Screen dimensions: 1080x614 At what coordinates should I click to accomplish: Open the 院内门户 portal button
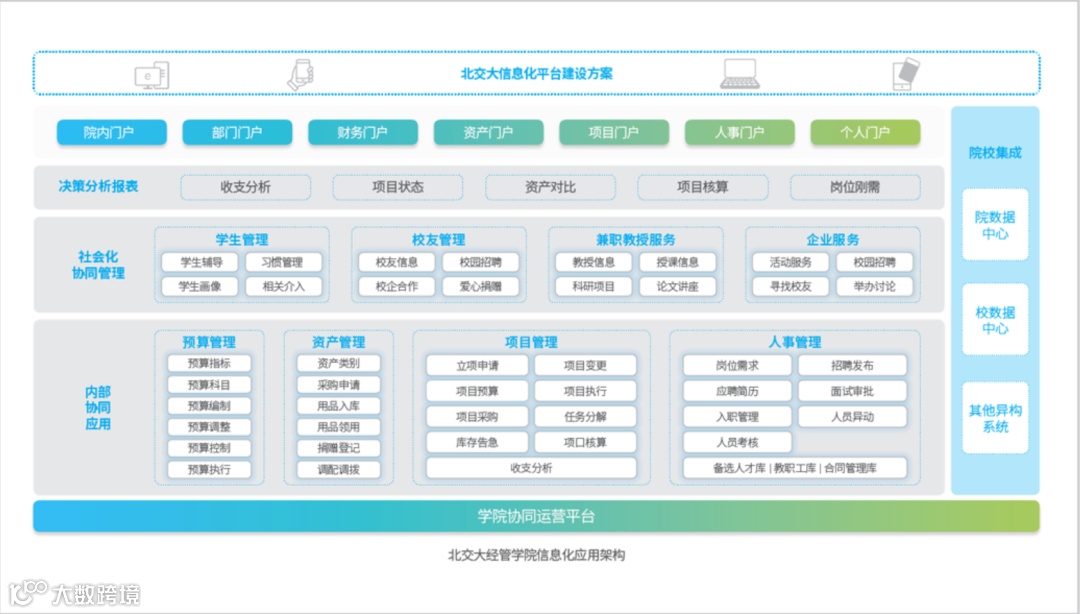click(x=112, y=132)
